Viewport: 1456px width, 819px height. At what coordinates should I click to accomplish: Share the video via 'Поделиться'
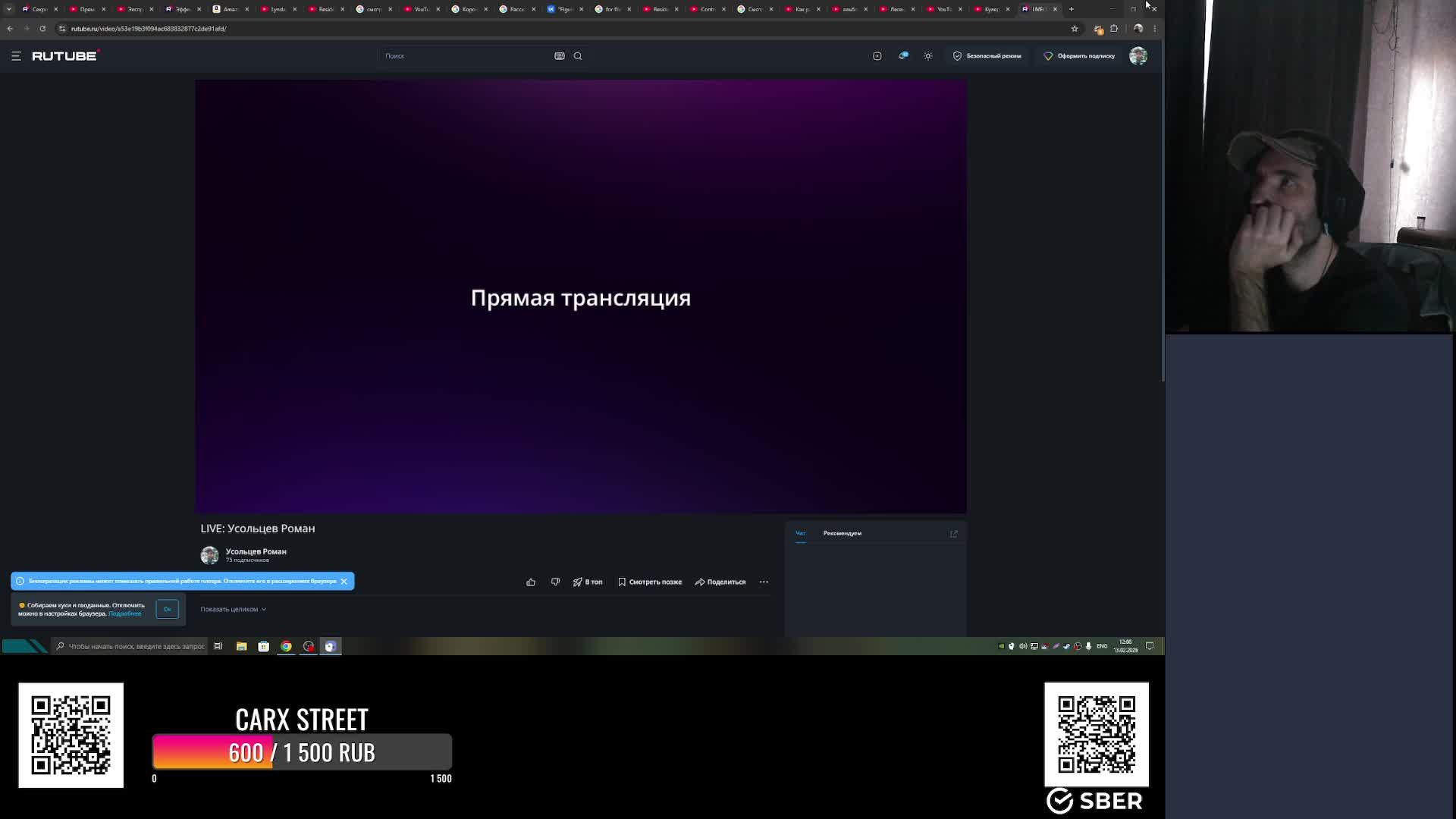point(720,582)
